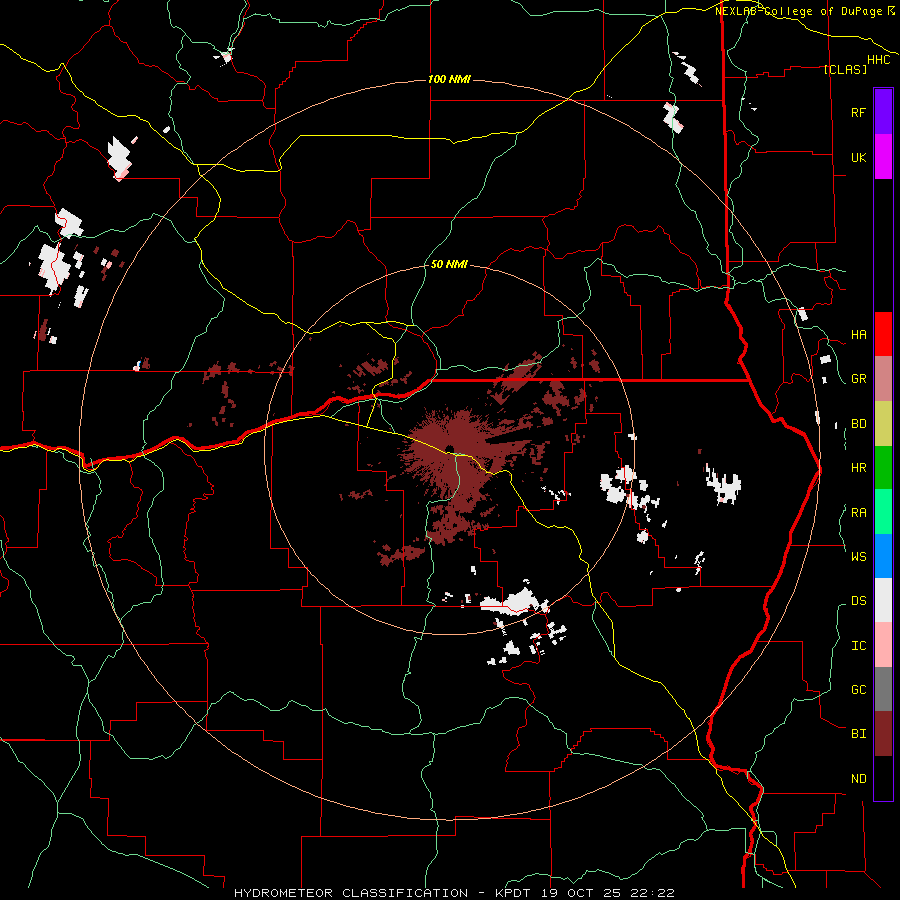The height and width of the screenshot is (900, 900).
Task: Click the HHC product code label
Action: click(x=879, y=60)
